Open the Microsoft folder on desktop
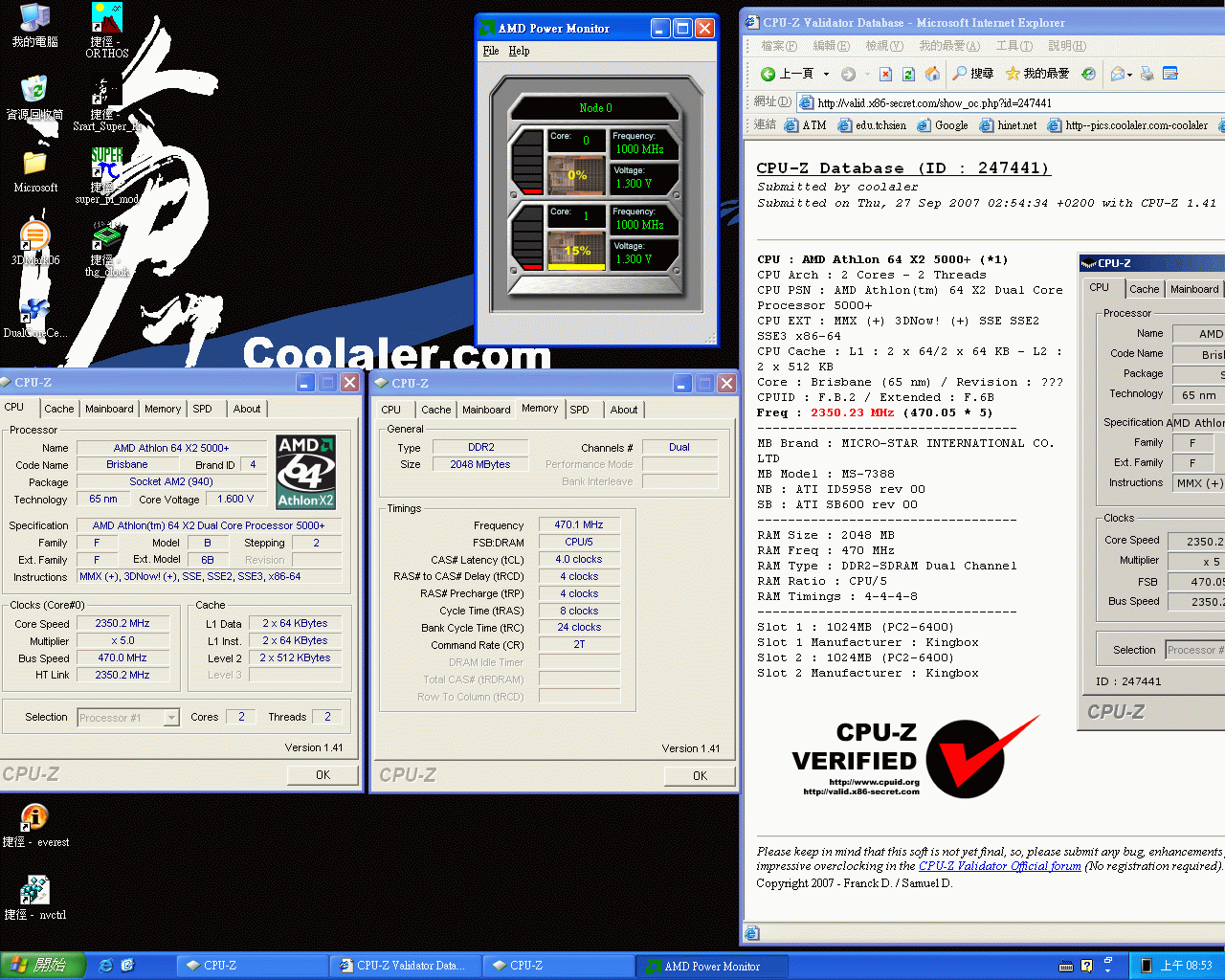The height and width of the screenshot is (980, 1225). click(35, 170)
